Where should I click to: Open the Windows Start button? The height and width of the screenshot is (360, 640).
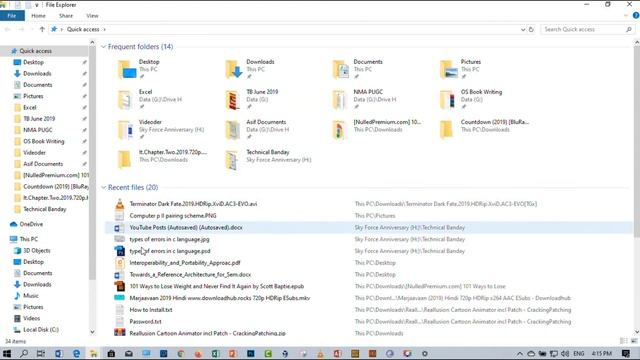point(7,353)
